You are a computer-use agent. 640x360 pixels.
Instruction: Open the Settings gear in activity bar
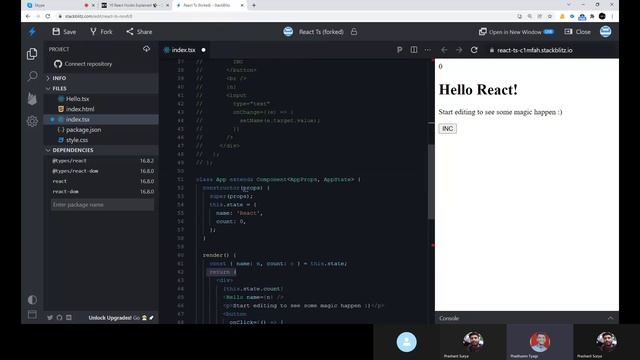(x=32, y=121)
